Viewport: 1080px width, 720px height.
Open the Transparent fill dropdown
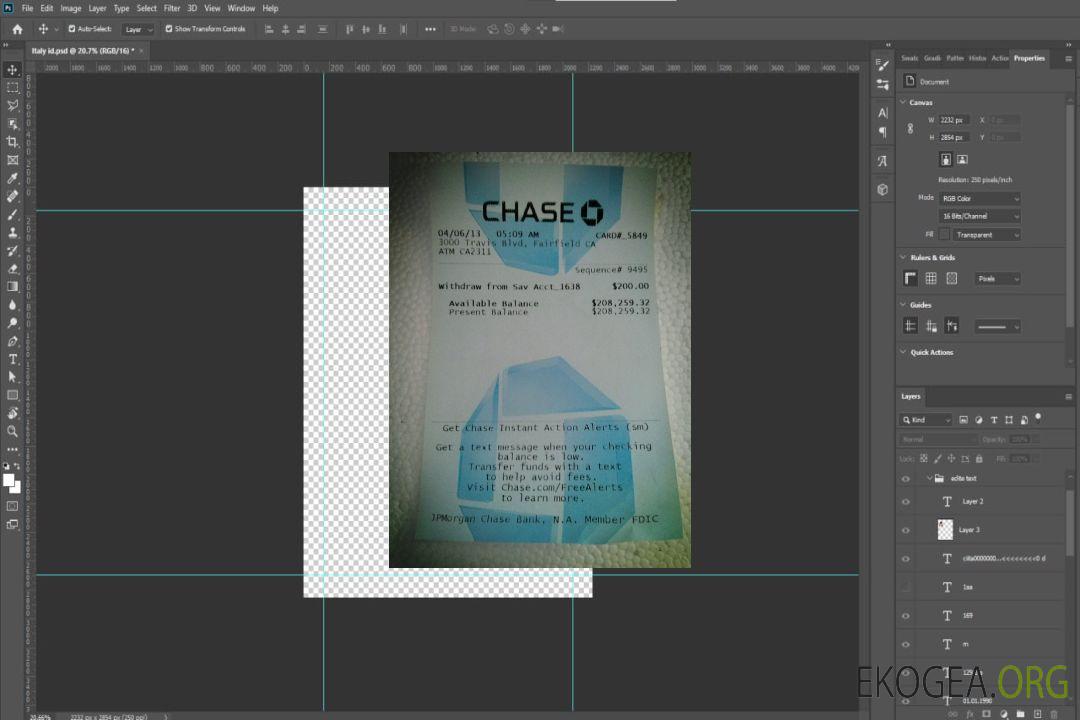[986, 235]
